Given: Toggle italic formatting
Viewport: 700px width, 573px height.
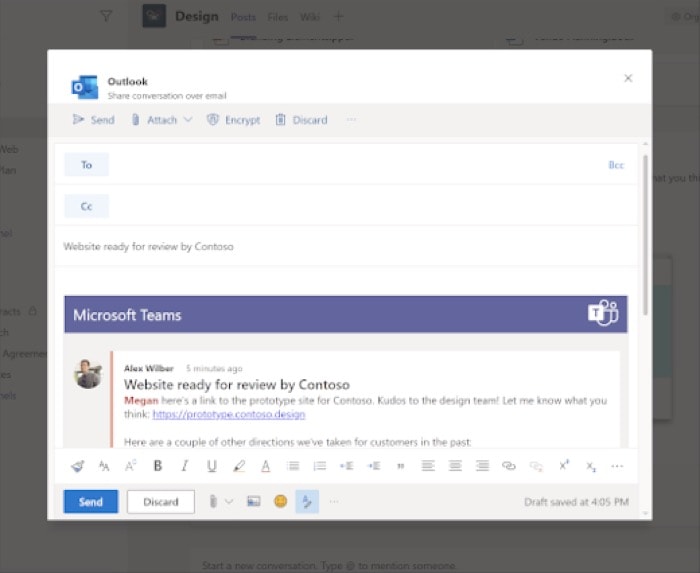Looking at the screenshot, I should [184, 466].
